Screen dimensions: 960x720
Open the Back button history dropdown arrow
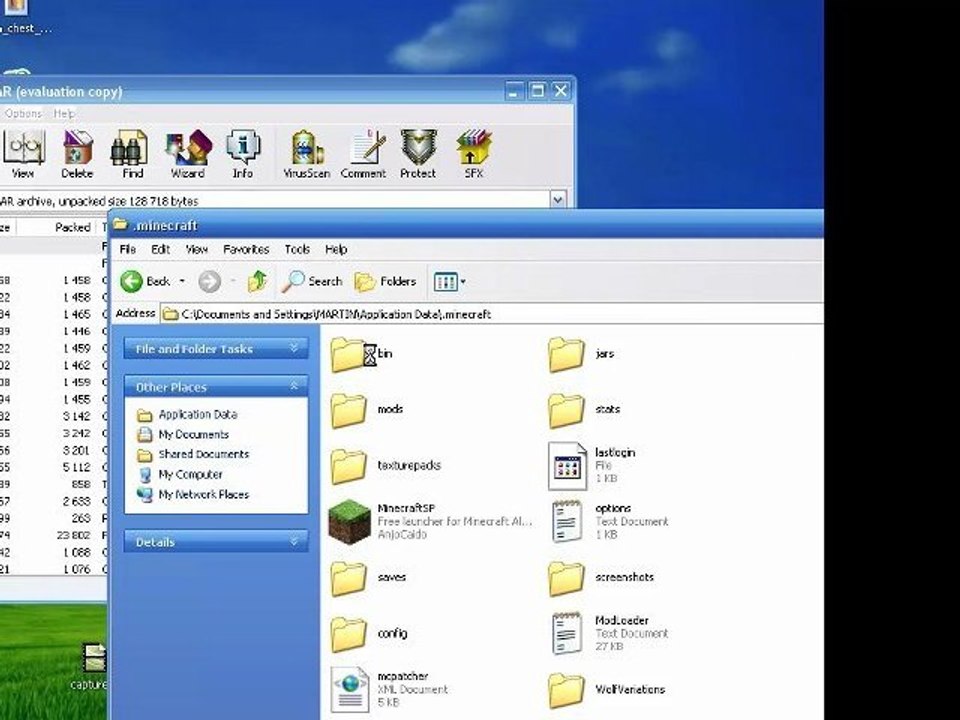[182, 282]
